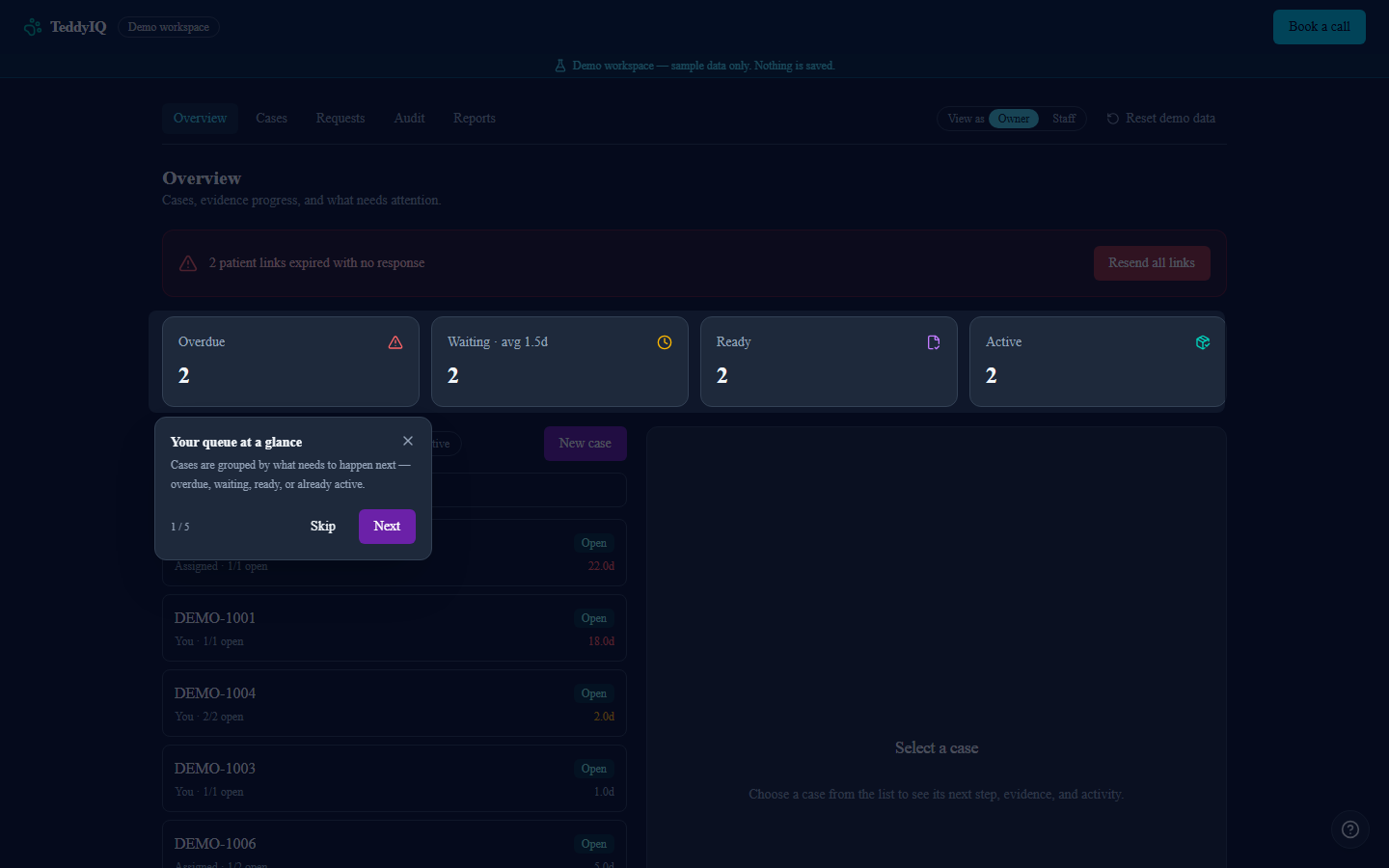
Task: Skip the onboarding tour
Action: pyautogui.click(x=323, y=527)
